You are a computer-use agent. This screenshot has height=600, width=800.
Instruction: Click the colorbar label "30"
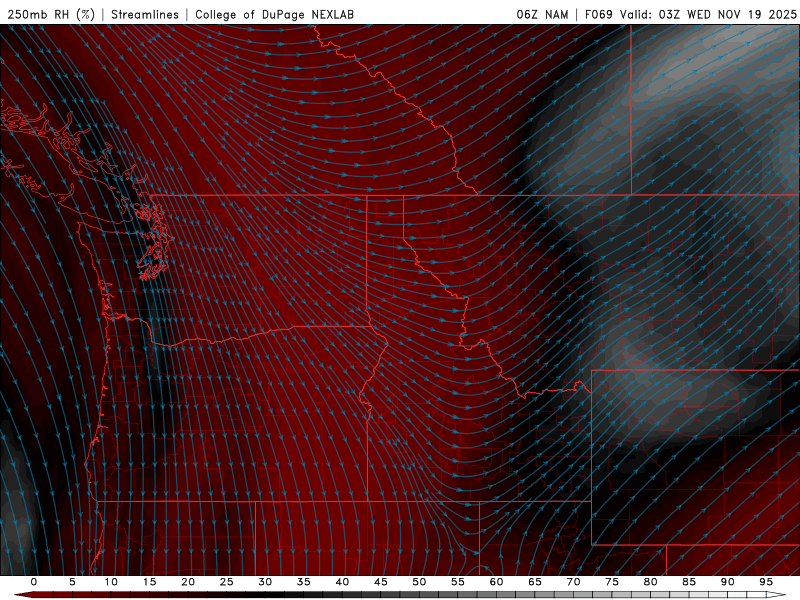tap(265, 582)
